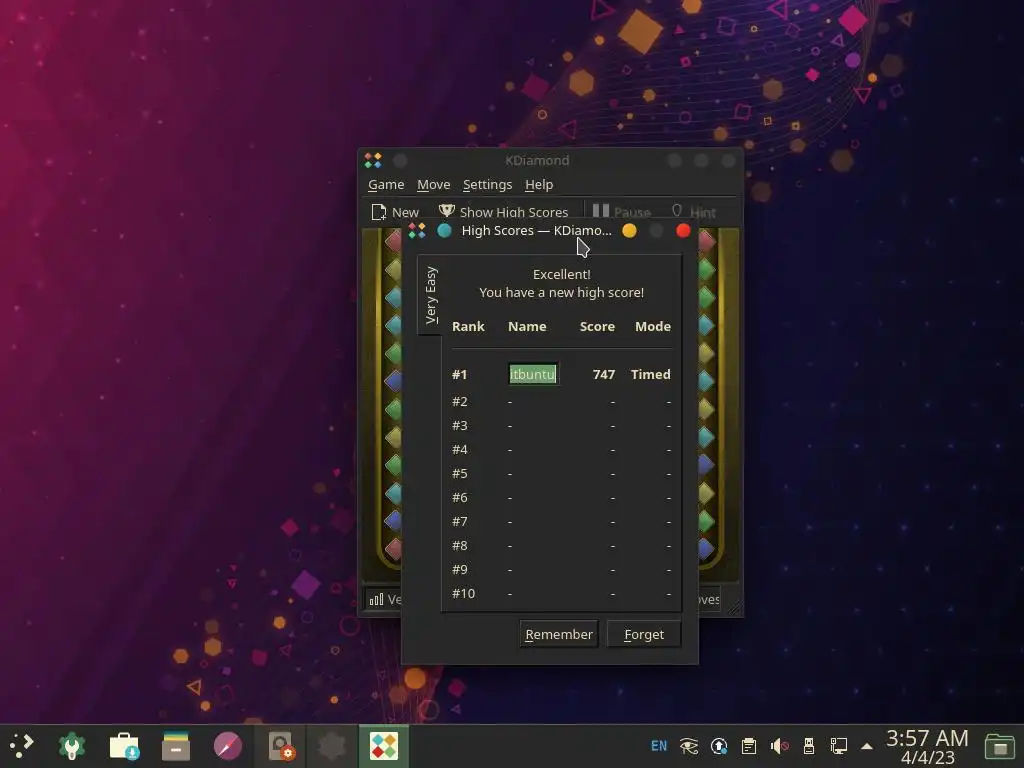Open the Move menu

pyautogui.click(x=434, y=185)
